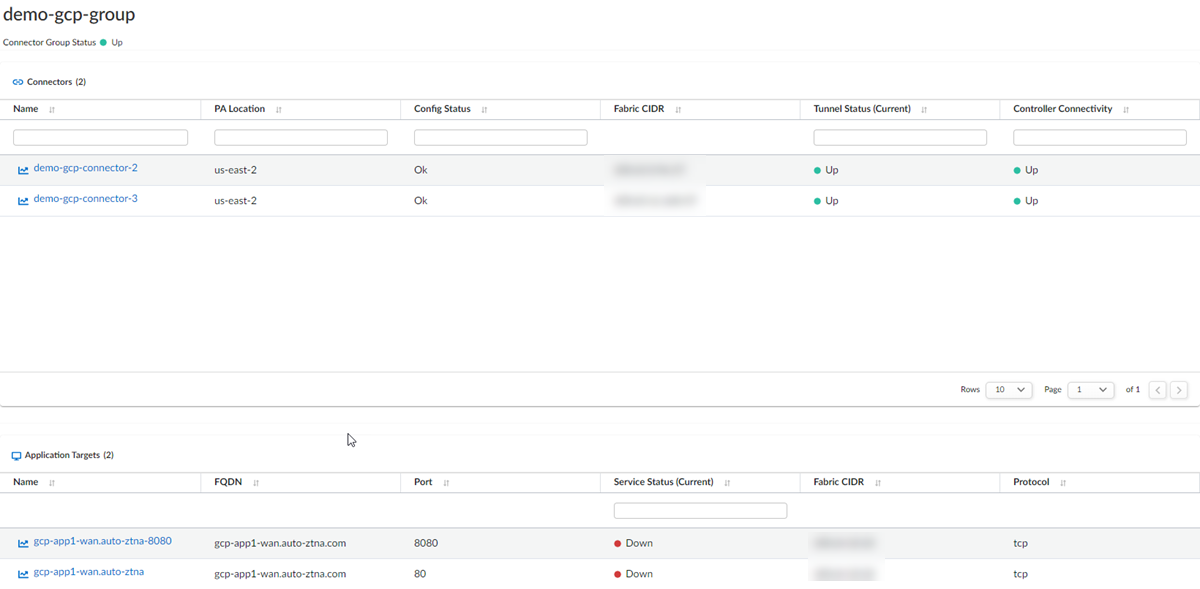Sort connectors by Name column sort icon

(51, 110)
